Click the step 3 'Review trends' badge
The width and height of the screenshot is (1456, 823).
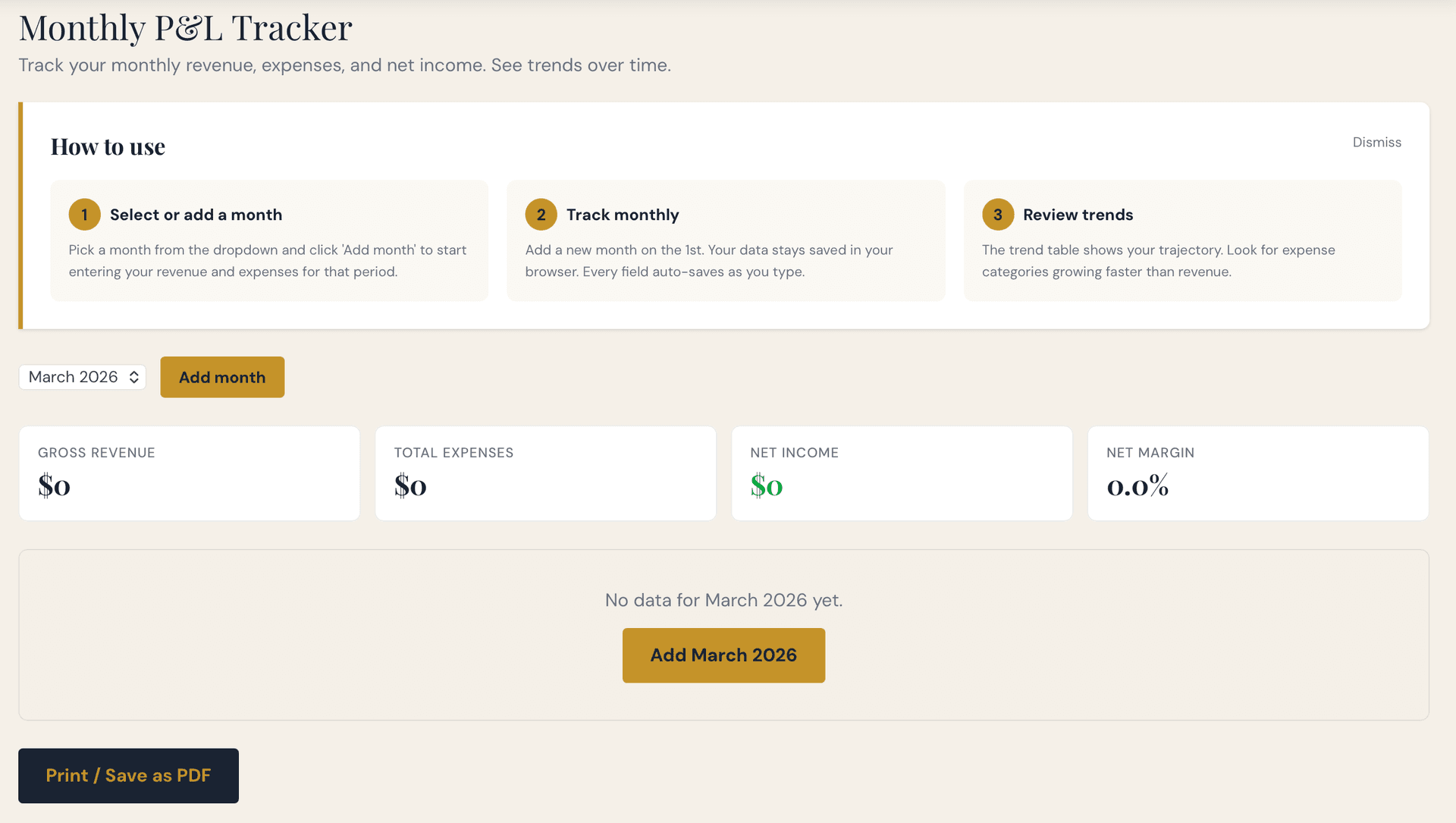coord(998,214)
